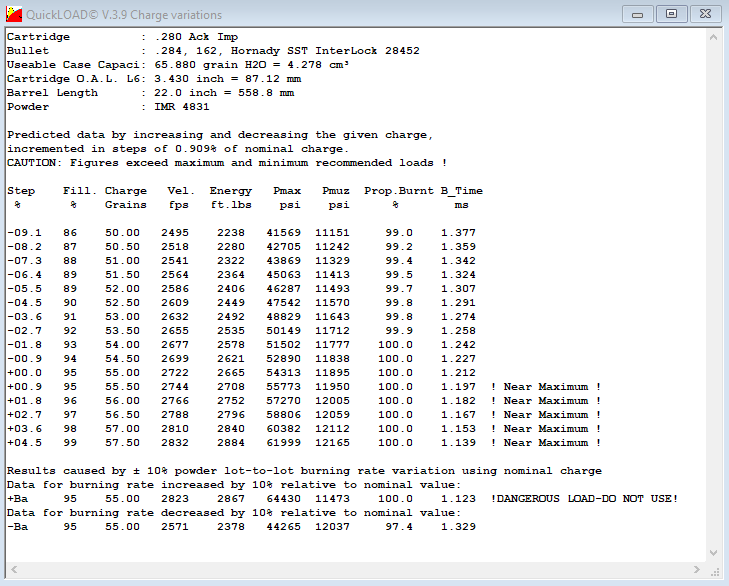The height and width of the screenshot is (586, 729).
Task: Click the prop burnt value '97.4'
Action: tap(398, 526)
